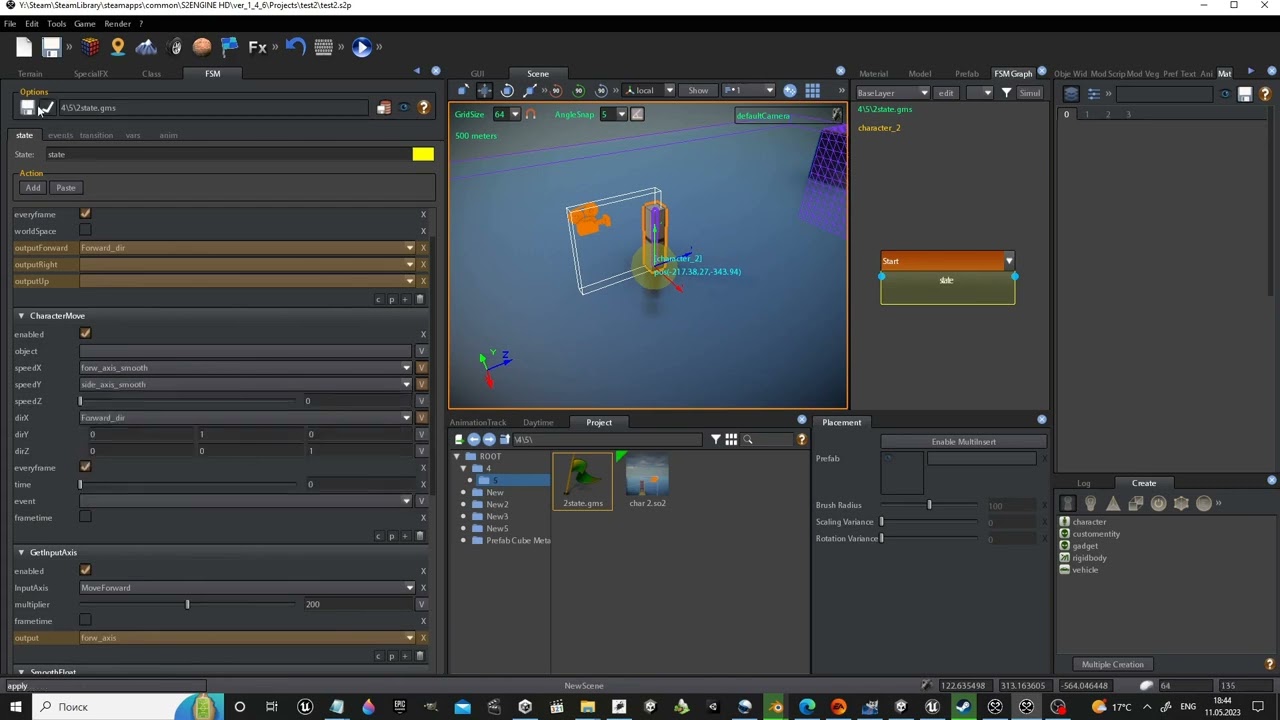1280x720 pixels.
Task: Enable the GetInputAxis frametime checkbox
Action: point(85,620)
